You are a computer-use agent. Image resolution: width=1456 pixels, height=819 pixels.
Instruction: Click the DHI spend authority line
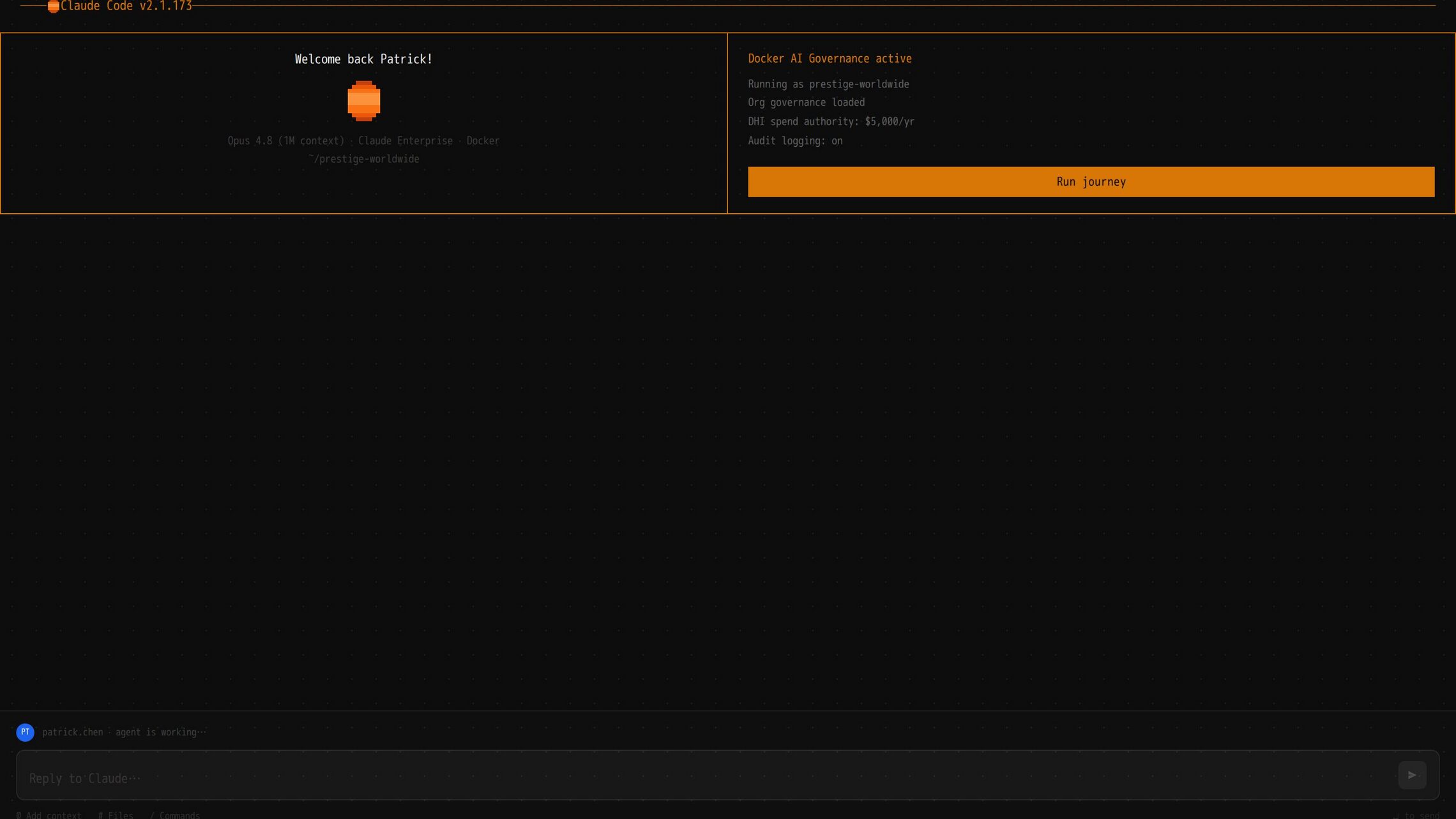coord(831,122)
